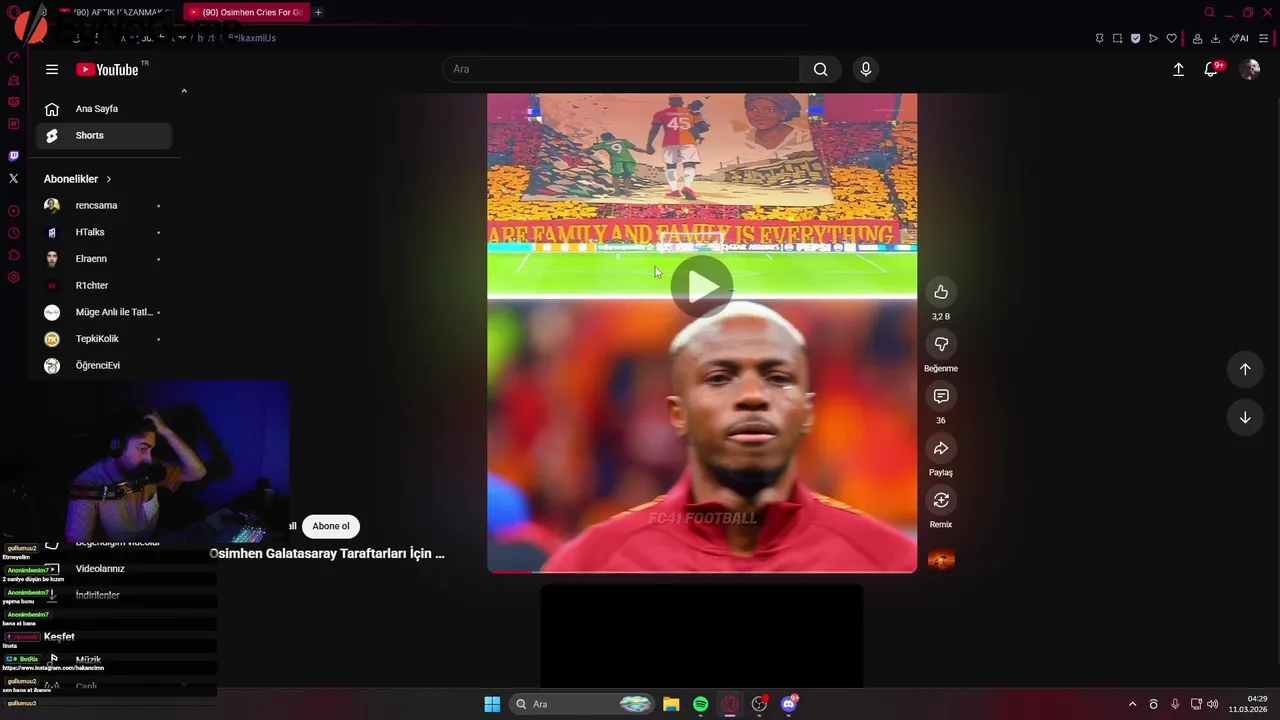Collapse sidebar section with up chevron
The image size is (1280, 720).
tap(184, 91)
